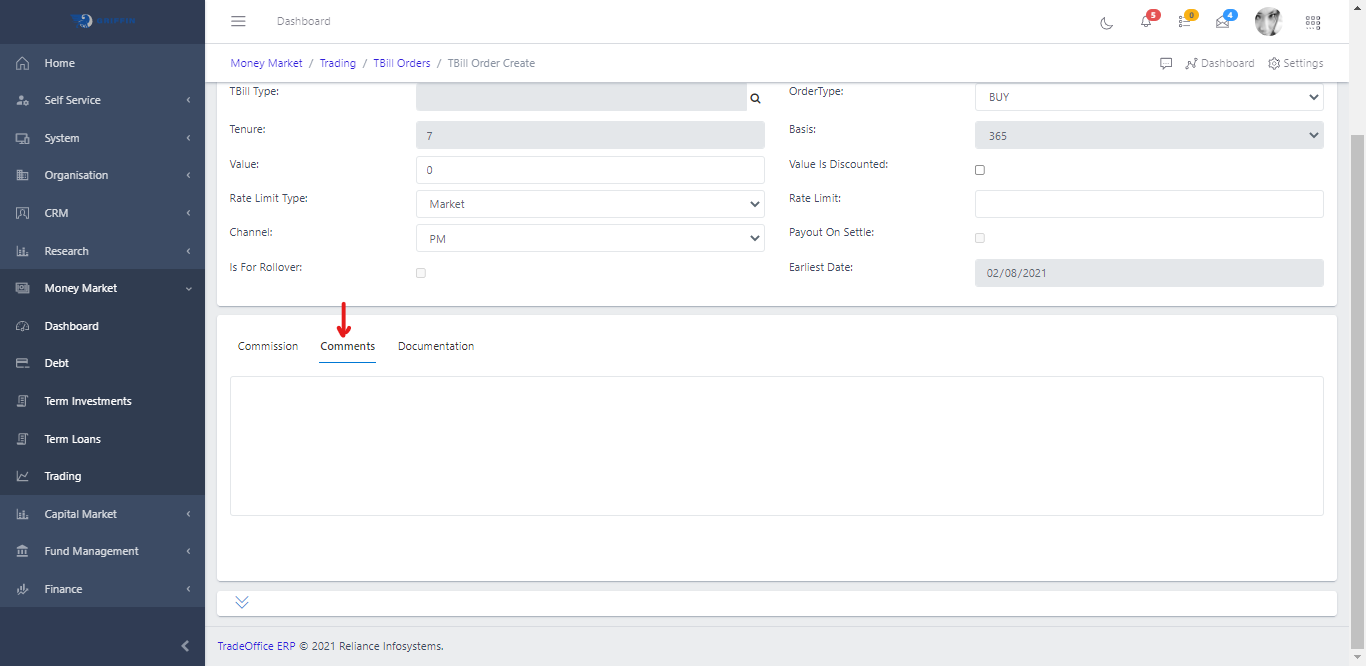Image resolution: width=1366 pixels, height=666 pixels.
Task: Toggle the Payout On Settle checkbox
Action: [980, 238]
